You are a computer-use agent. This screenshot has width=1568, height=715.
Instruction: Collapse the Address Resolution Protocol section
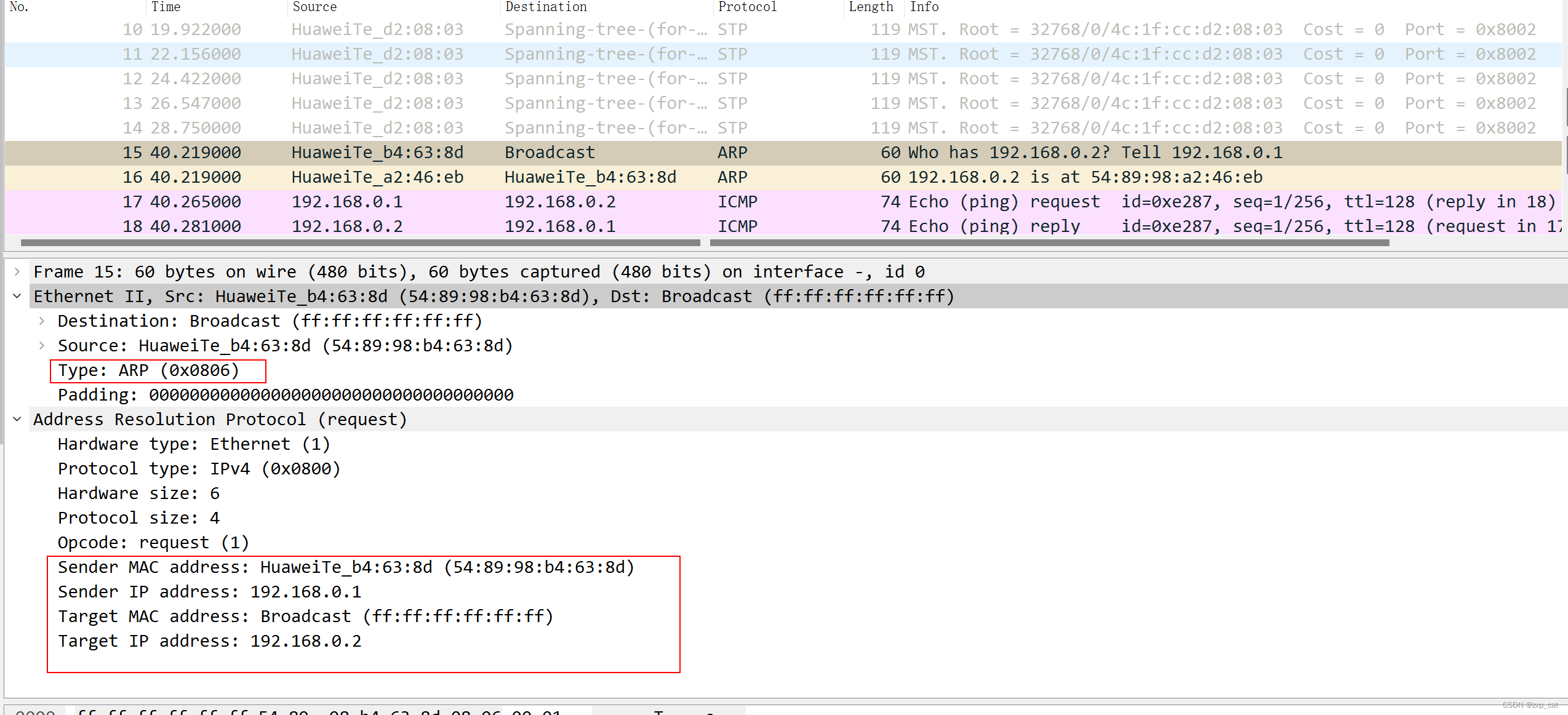[17, 419]
